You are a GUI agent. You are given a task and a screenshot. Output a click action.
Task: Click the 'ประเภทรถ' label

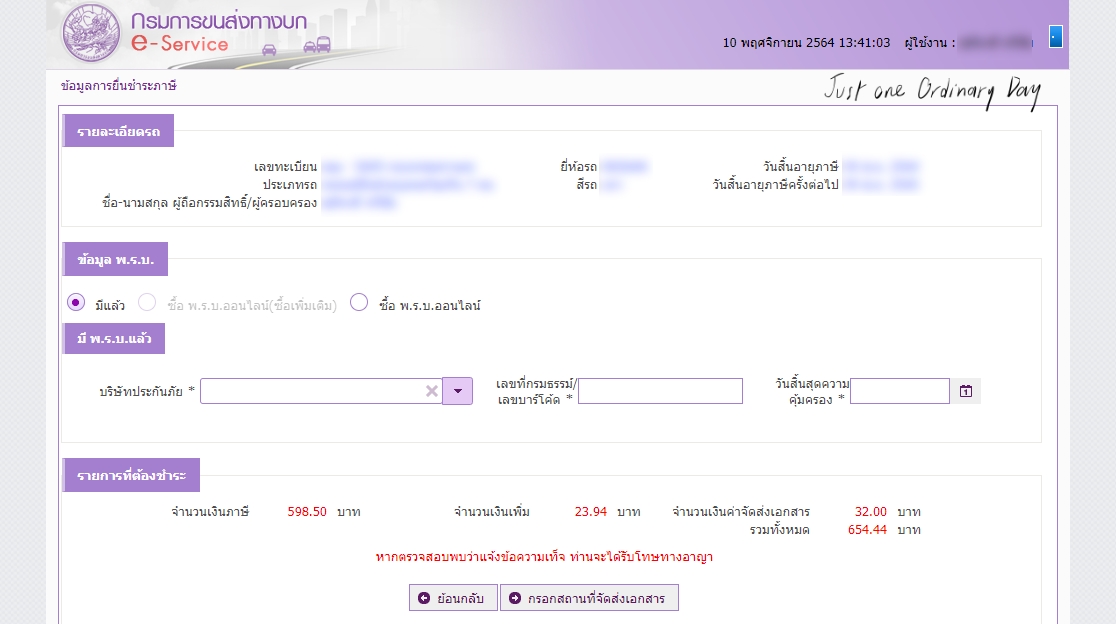tap(290, 184)
